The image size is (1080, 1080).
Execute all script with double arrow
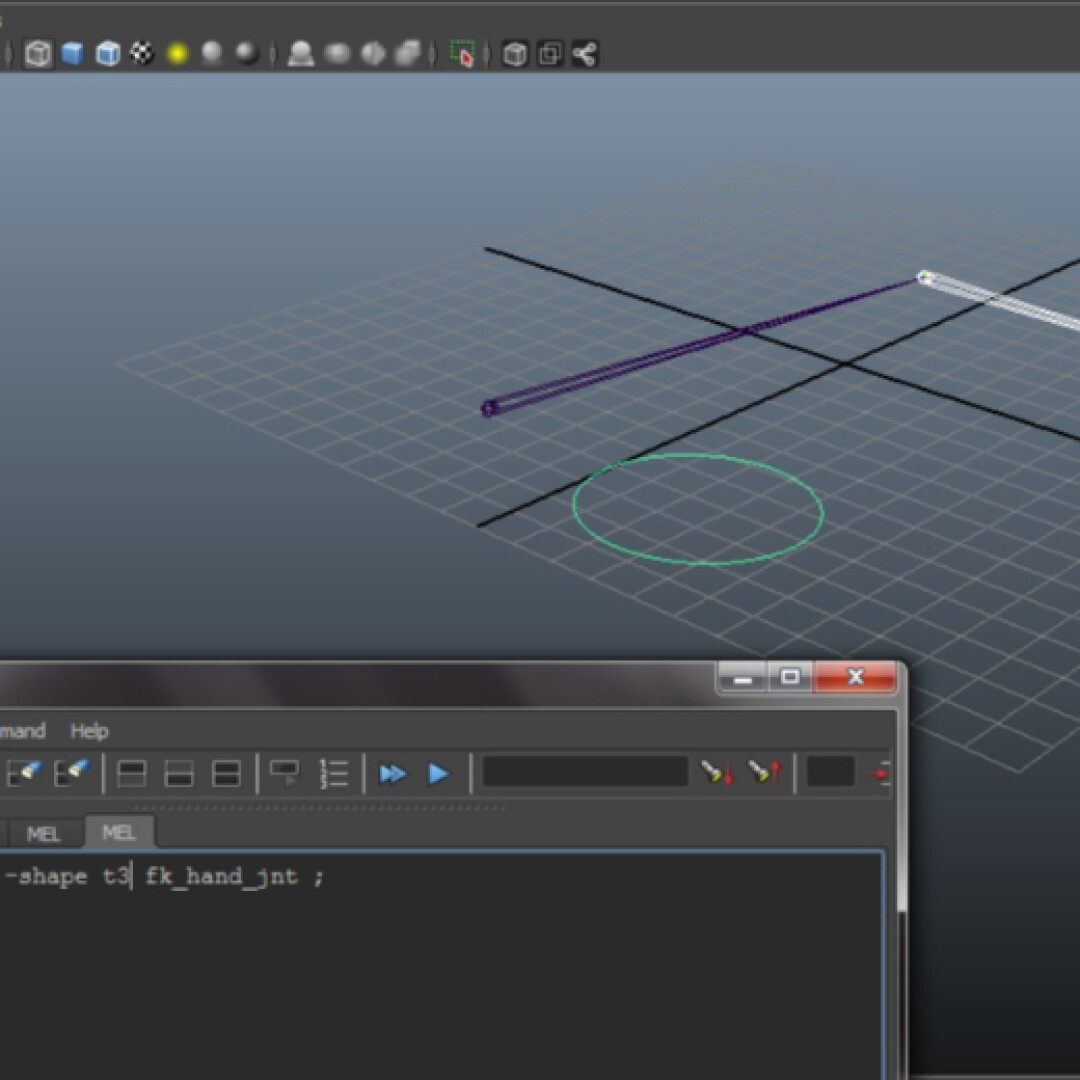point(392,773)
